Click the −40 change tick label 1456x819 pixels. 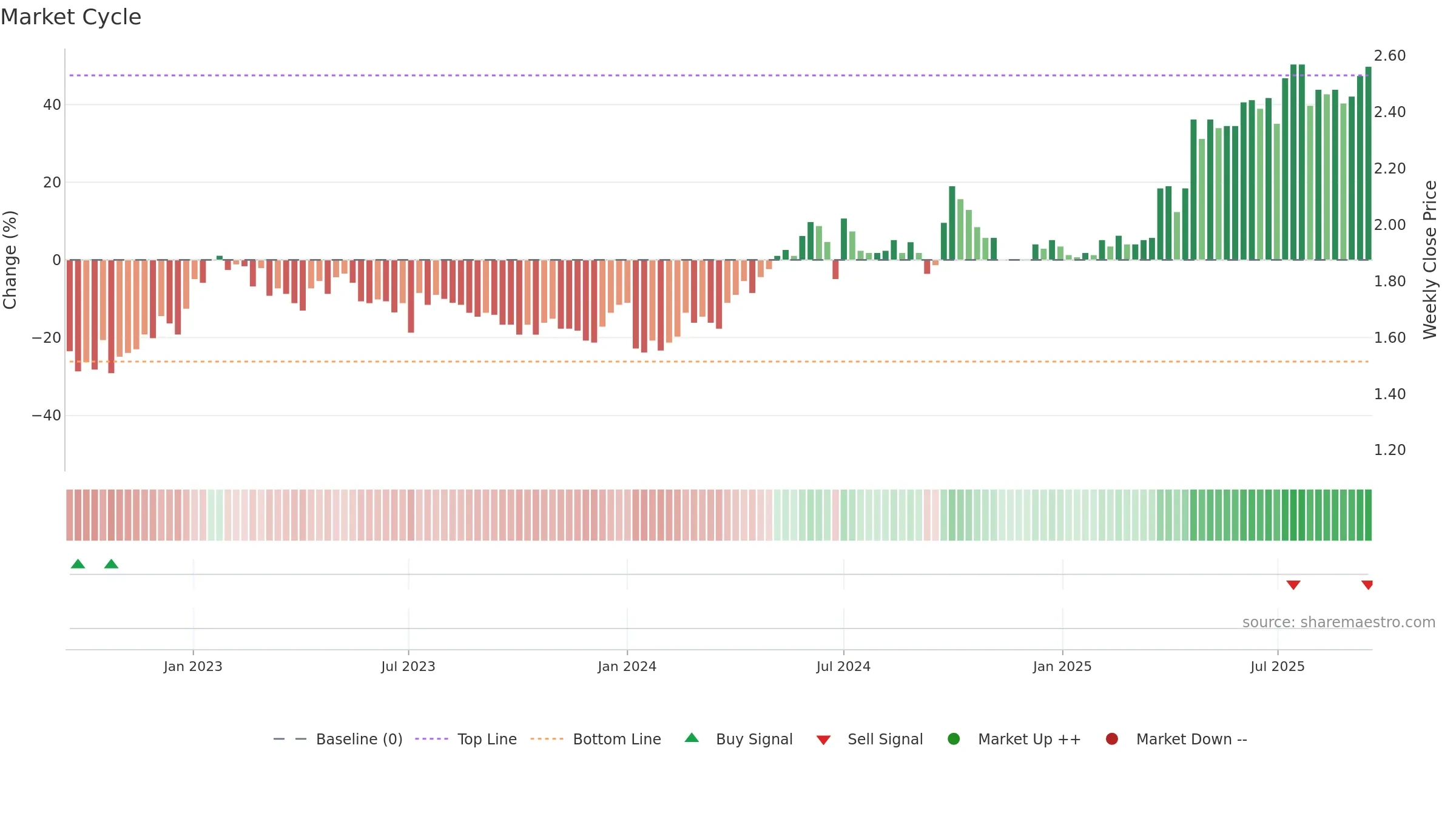point(47,416)
